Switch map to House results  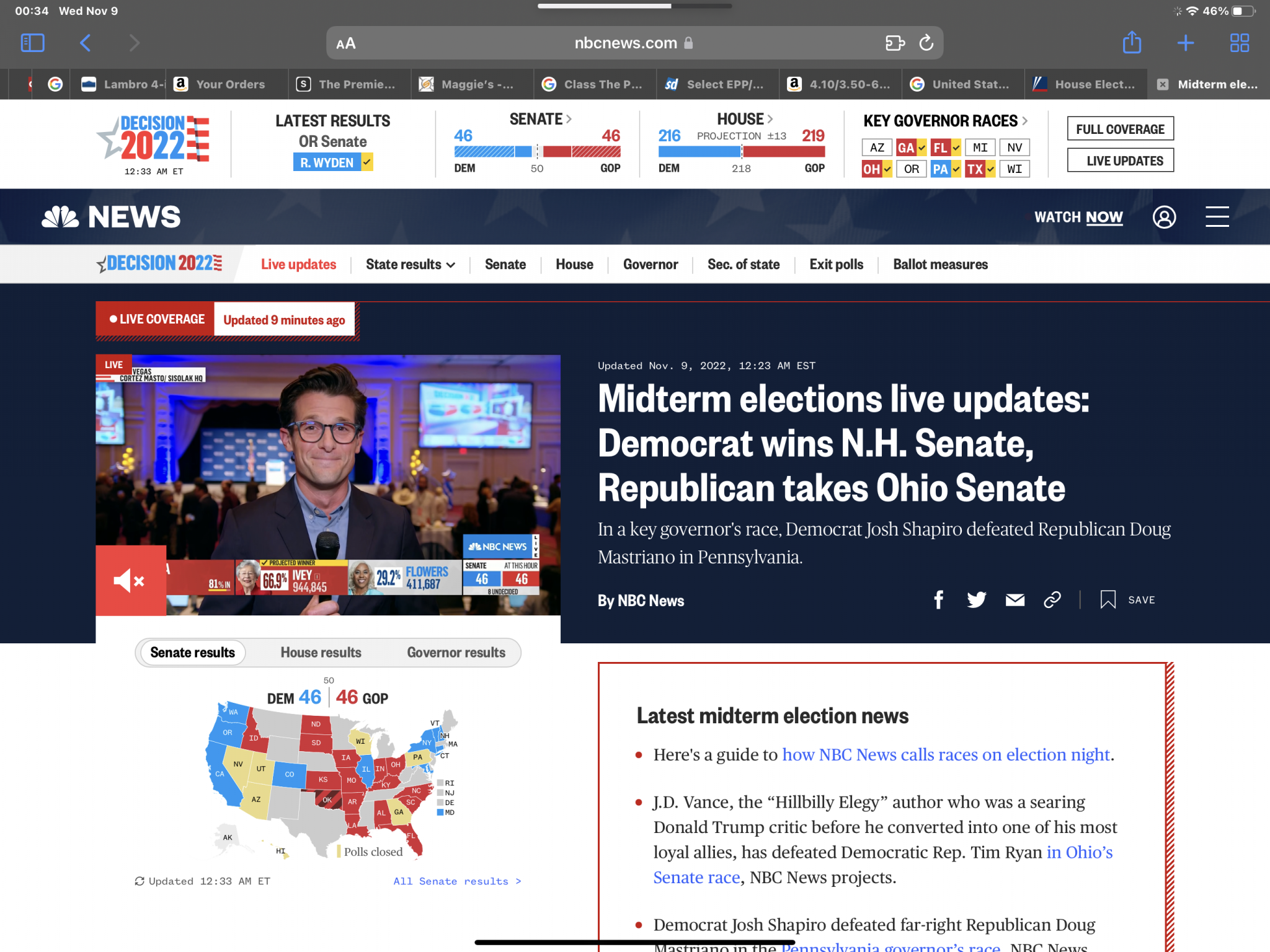click(321, 653)
